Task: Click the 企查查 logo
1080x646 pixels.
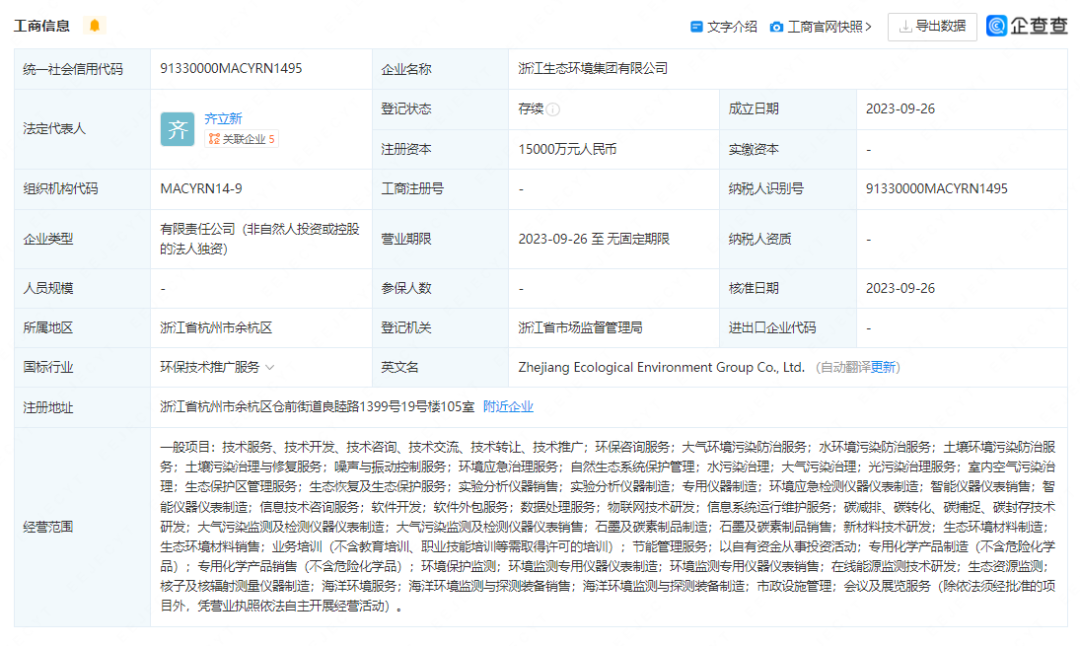Action: point(1026,26)
